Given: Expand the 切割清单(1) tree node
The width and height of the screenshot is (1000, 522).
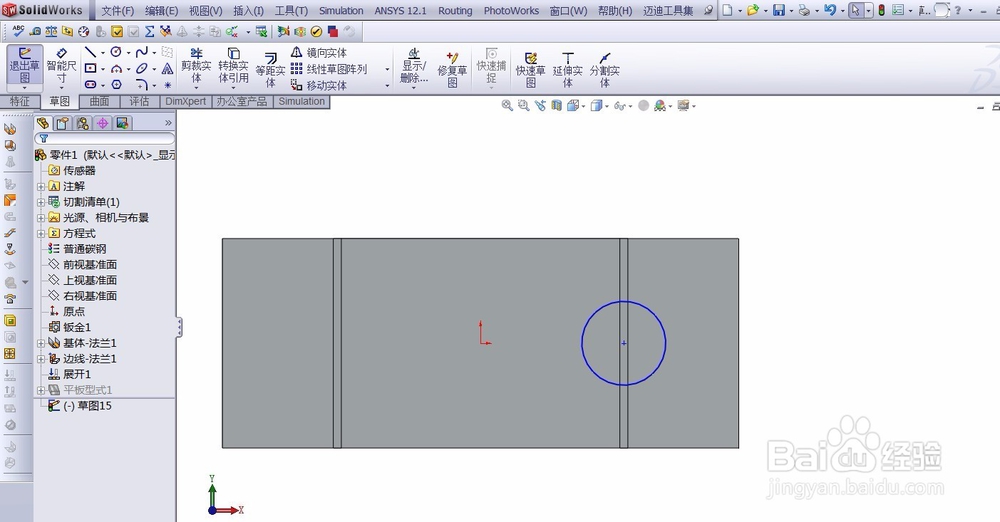Looking at the screenshot, I should (41, 202).
